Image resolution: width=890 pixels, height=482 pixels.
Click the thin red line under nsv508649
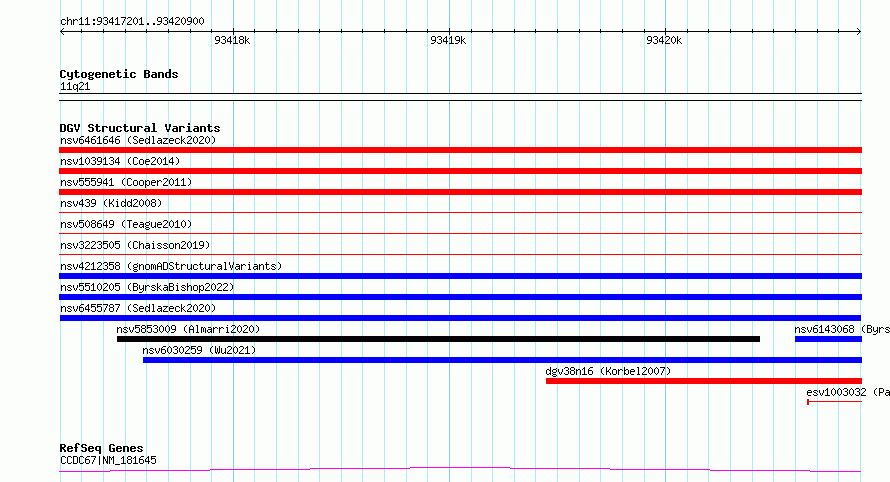(460, 233)
